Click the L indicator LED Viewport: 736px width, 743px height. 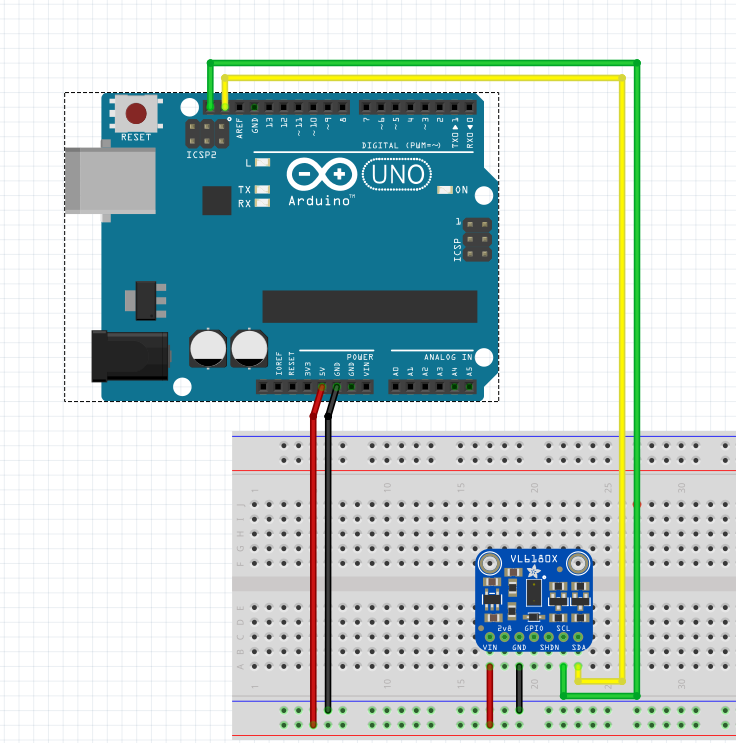point(263,162)
